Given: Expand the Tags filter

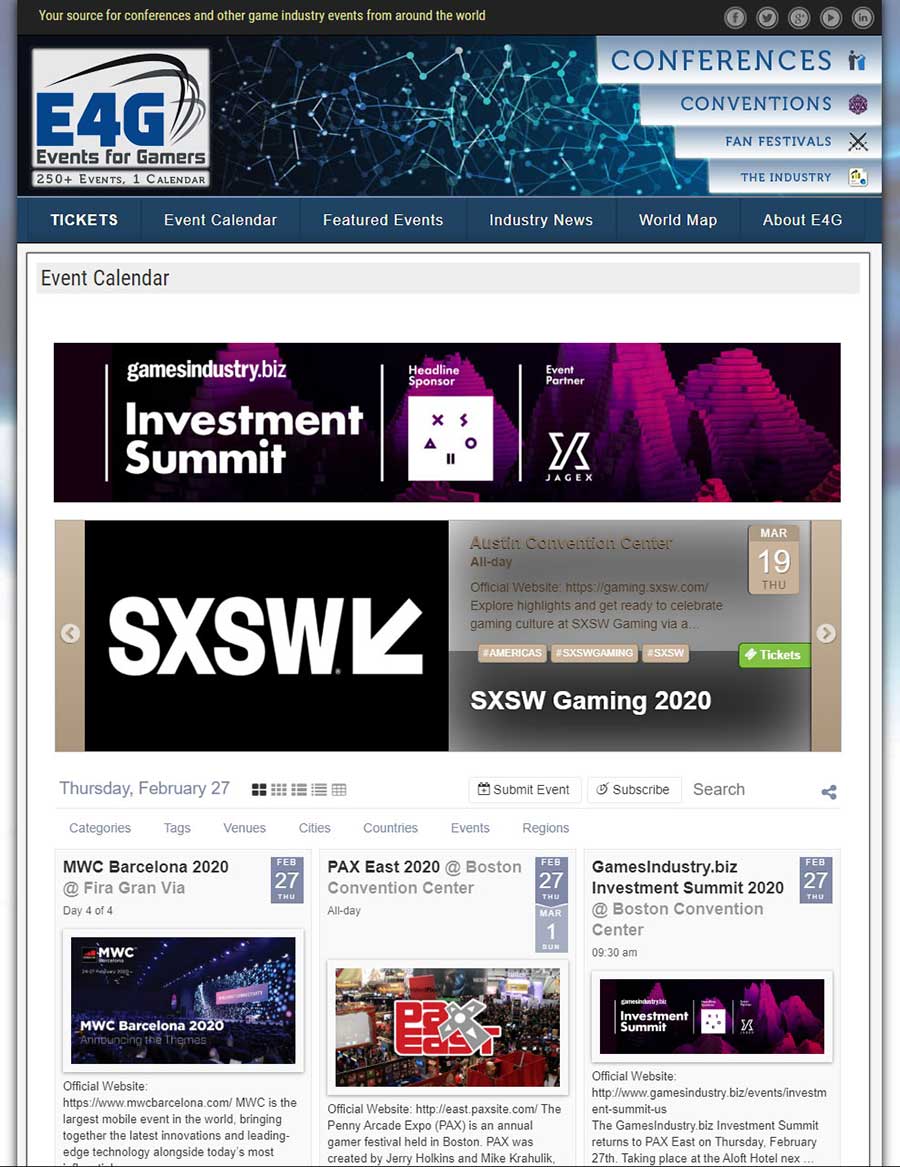Looking at the screenshot, I should click(177, 828).
